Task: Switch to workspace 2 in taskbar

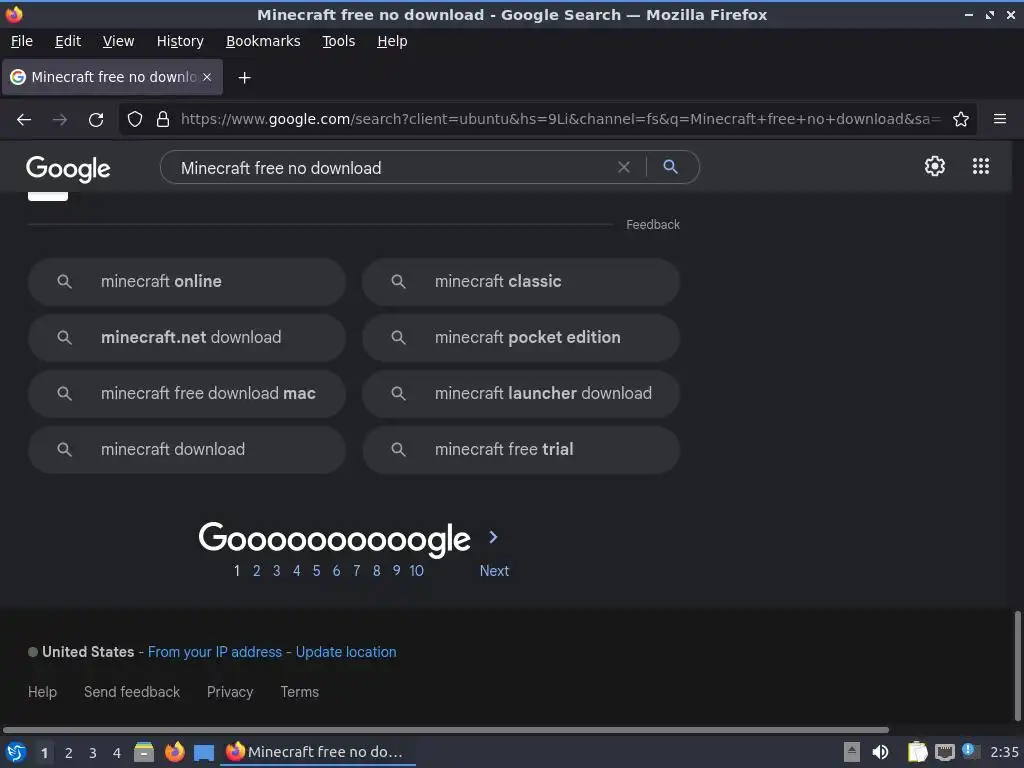Action: 69,753
